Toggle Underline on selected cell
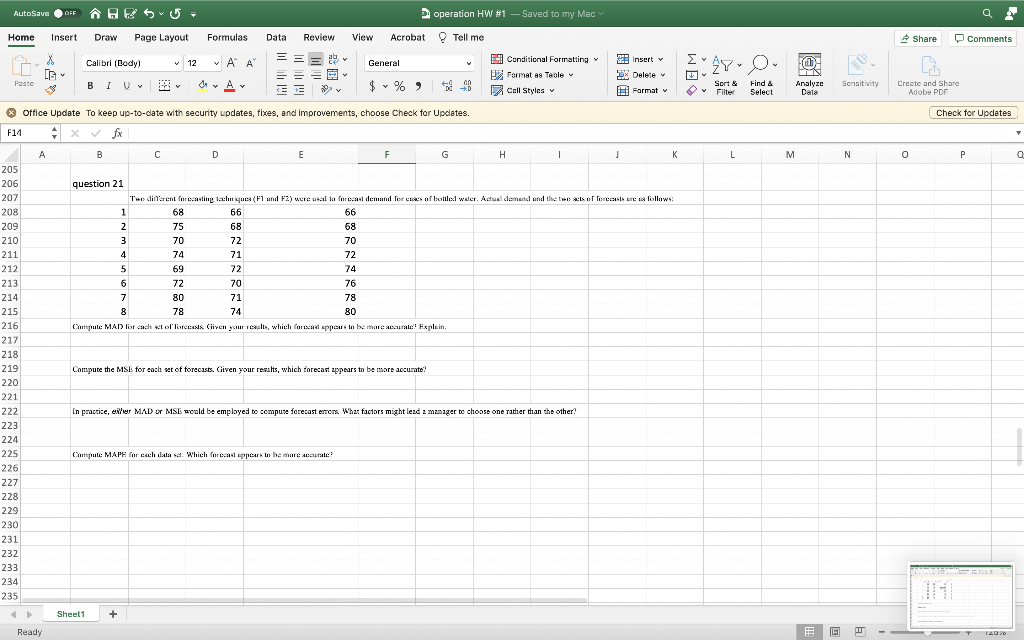1024x640 pixels. [124, 85]
